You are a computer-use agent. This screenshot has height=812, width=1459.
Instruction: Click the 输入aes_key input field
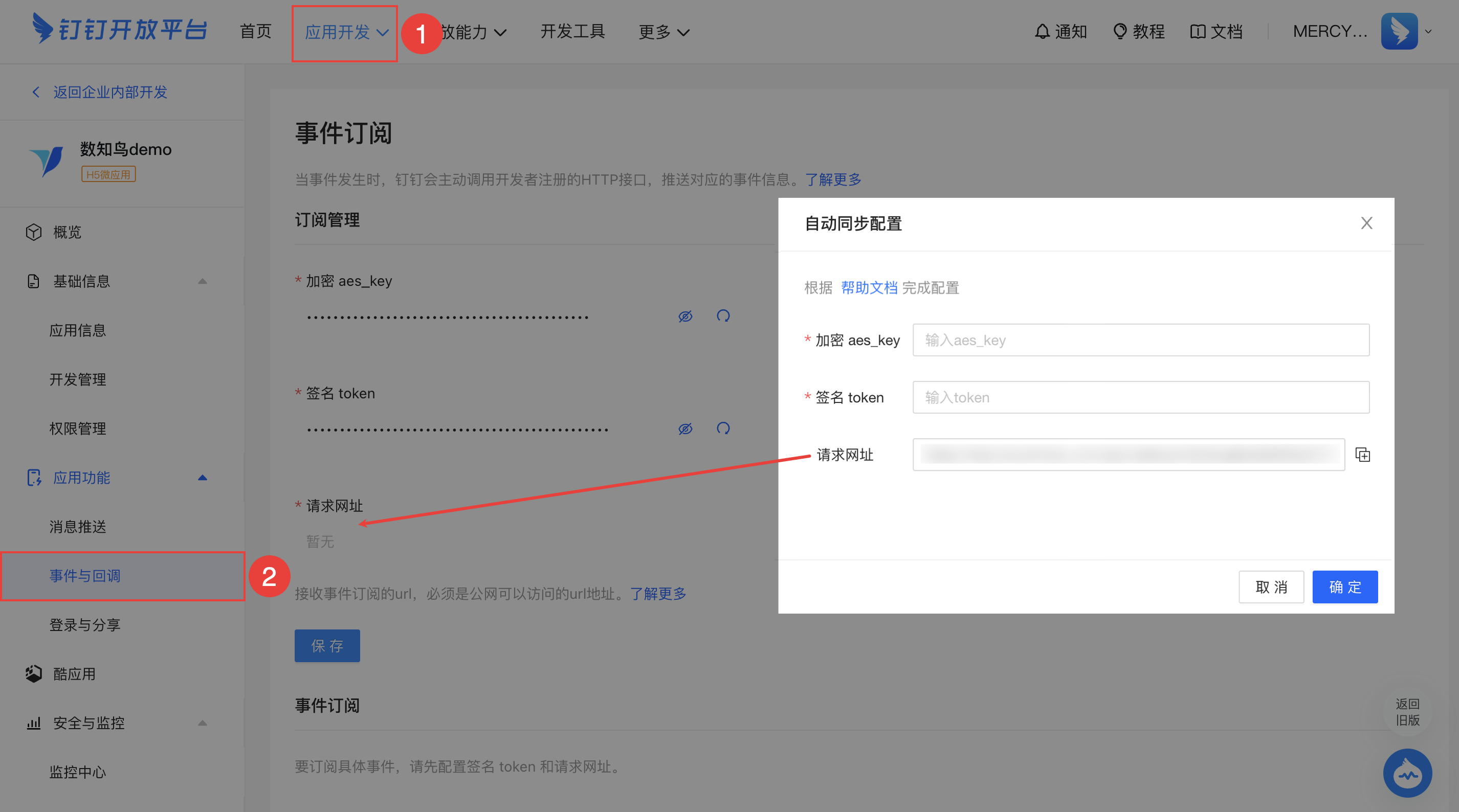[x=1140, y=341]
